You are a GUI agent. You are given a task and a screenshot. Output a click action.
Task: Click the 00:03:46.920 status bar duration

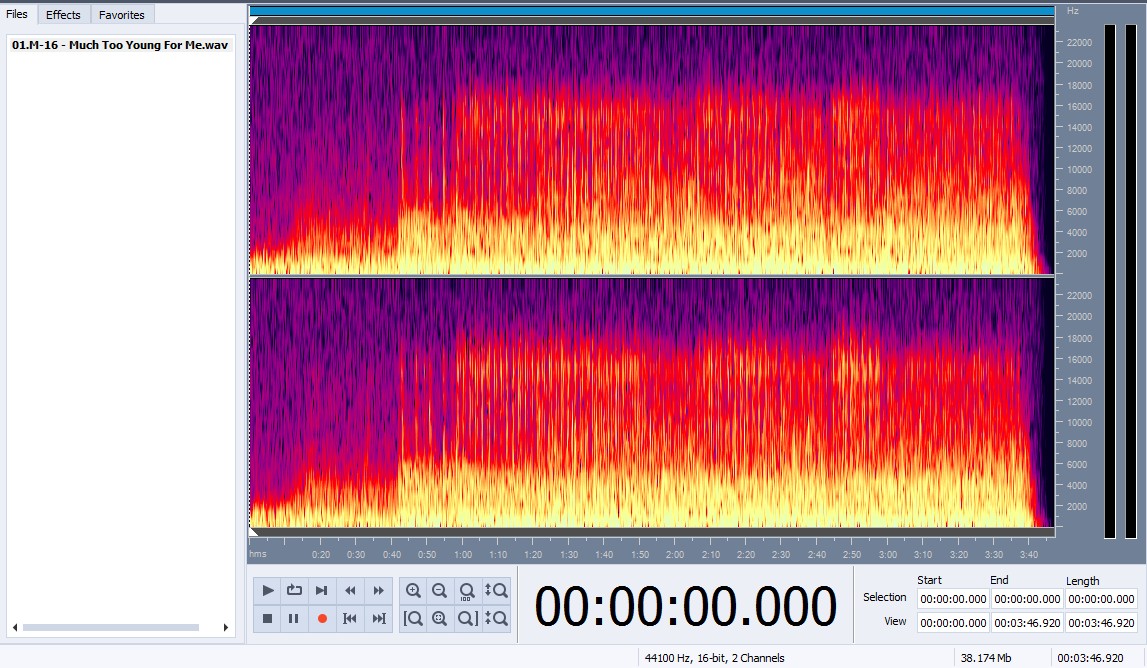(1090, 658)
